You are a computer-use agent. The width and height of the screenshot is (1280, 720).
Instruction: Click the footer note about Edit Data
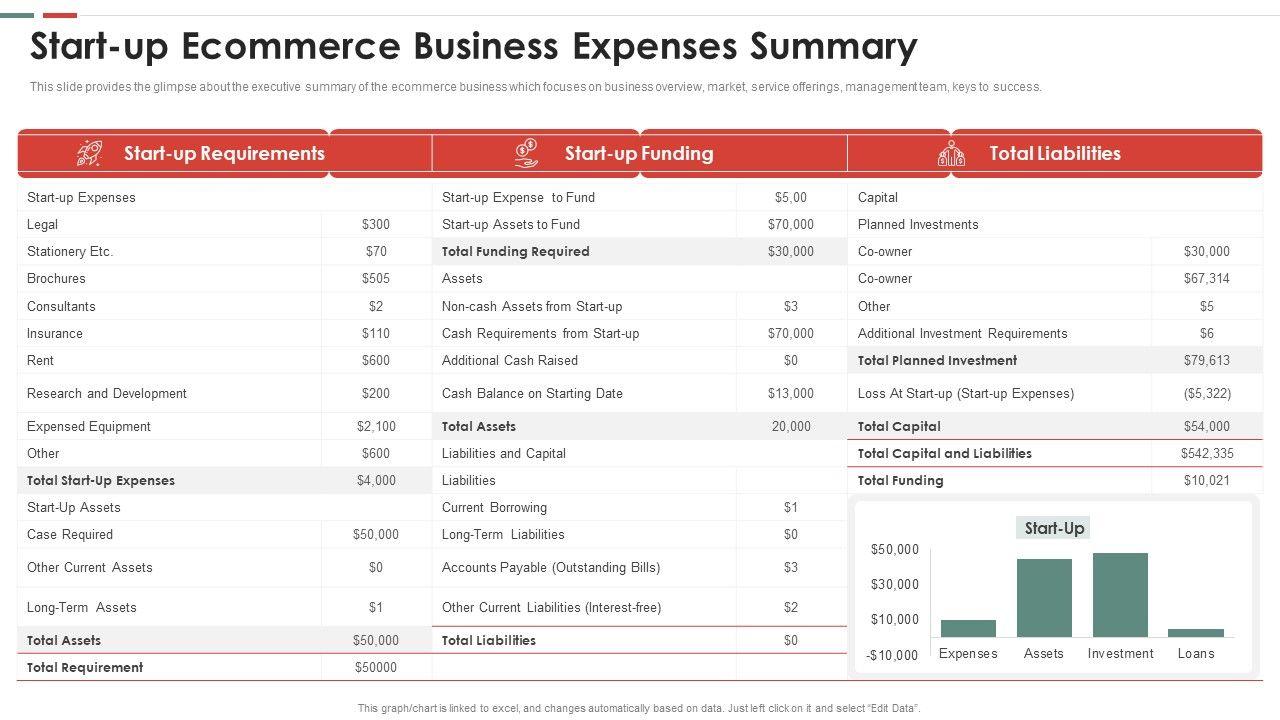point(639,708)
